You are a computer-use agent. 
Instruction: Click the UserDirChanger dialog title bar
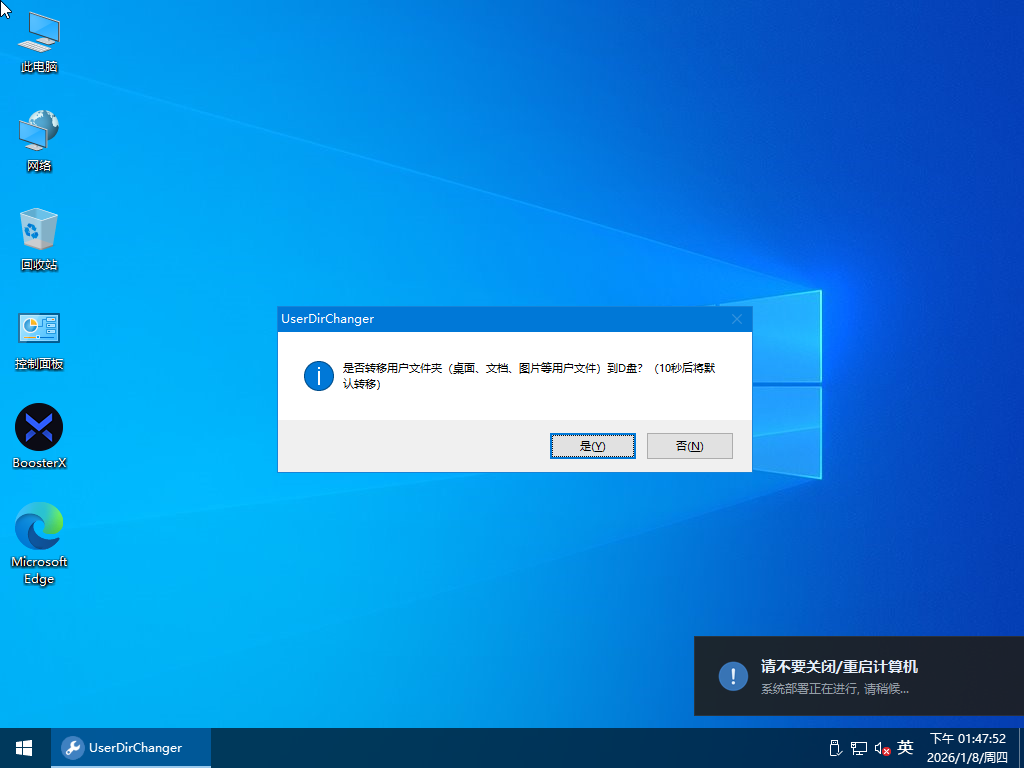500,319
